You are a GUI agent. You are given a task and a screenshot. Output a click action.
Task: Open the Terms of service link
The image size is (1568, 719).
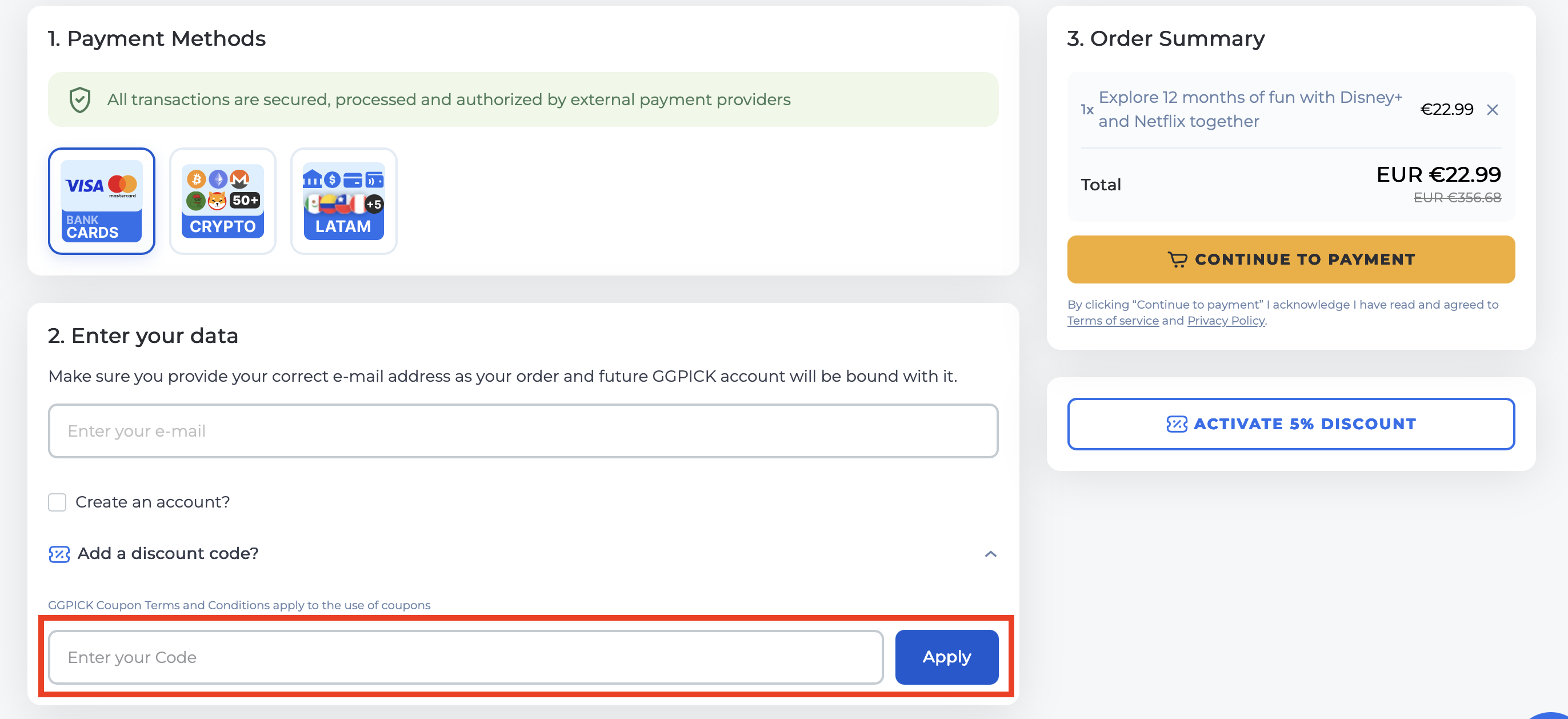pos(1112,321)
